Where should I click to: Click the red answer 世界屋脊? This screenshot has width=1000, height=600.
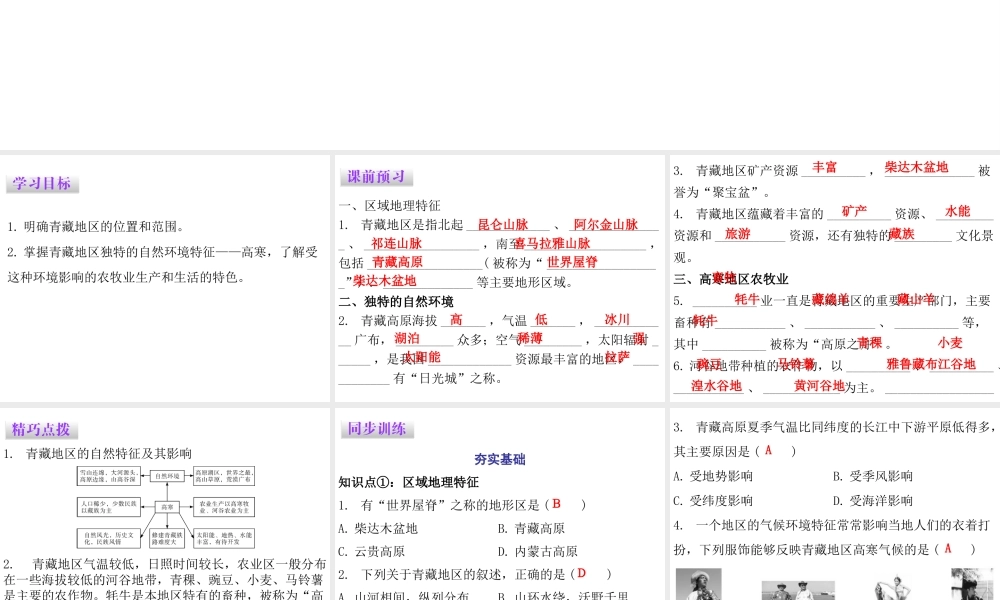pos(572,262)
